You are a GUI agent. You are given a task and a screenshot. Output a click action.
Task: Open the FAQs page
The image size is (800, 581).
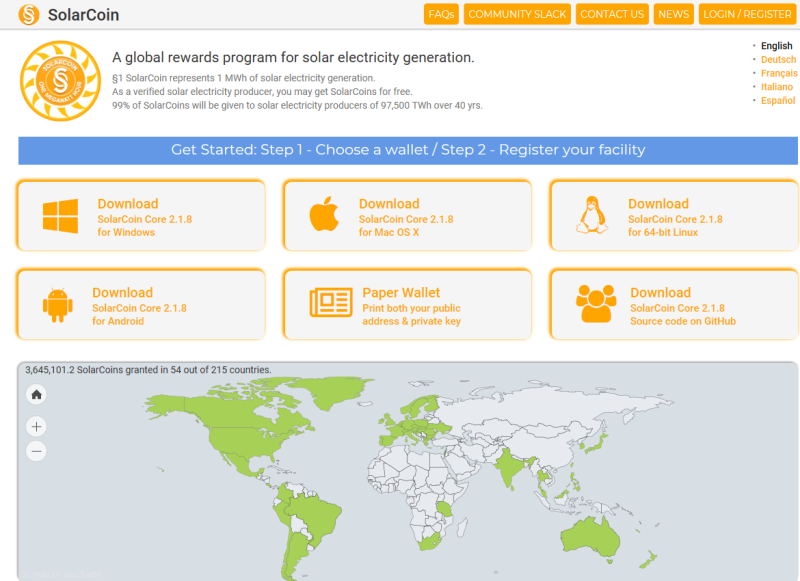(x=441, y=14)
